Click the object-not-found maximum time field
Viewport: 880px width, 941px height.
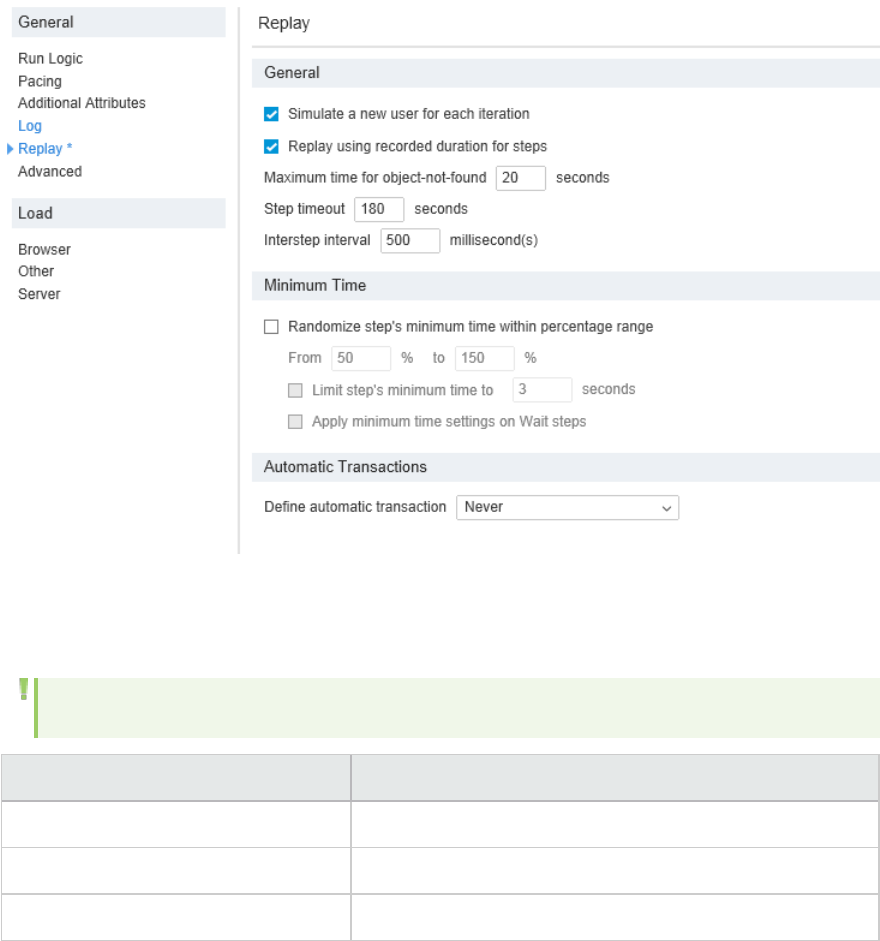click(x=520, y=178)
